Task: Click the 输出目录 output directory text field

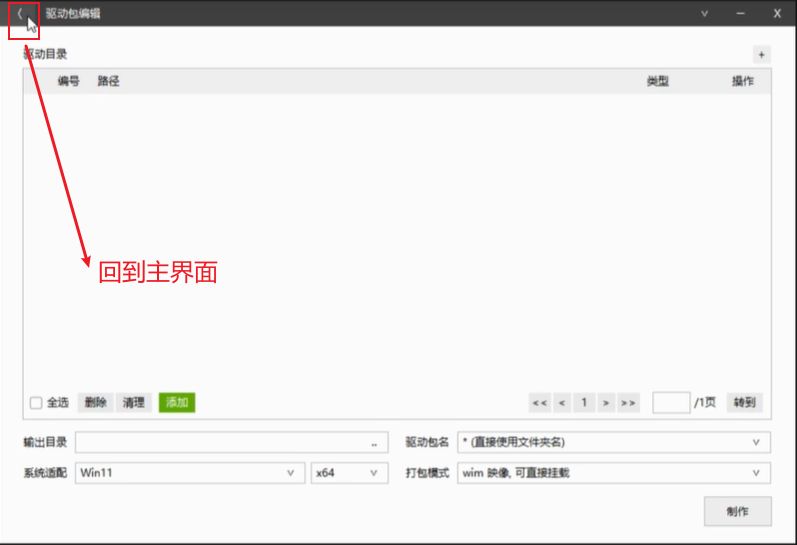Action: (x=220, y=443)
